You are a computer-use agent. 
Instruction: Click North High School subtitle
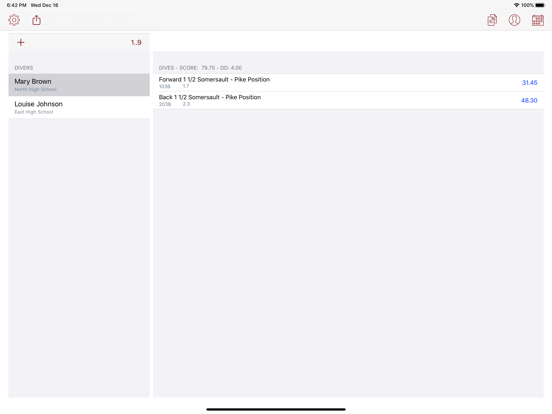35,89
